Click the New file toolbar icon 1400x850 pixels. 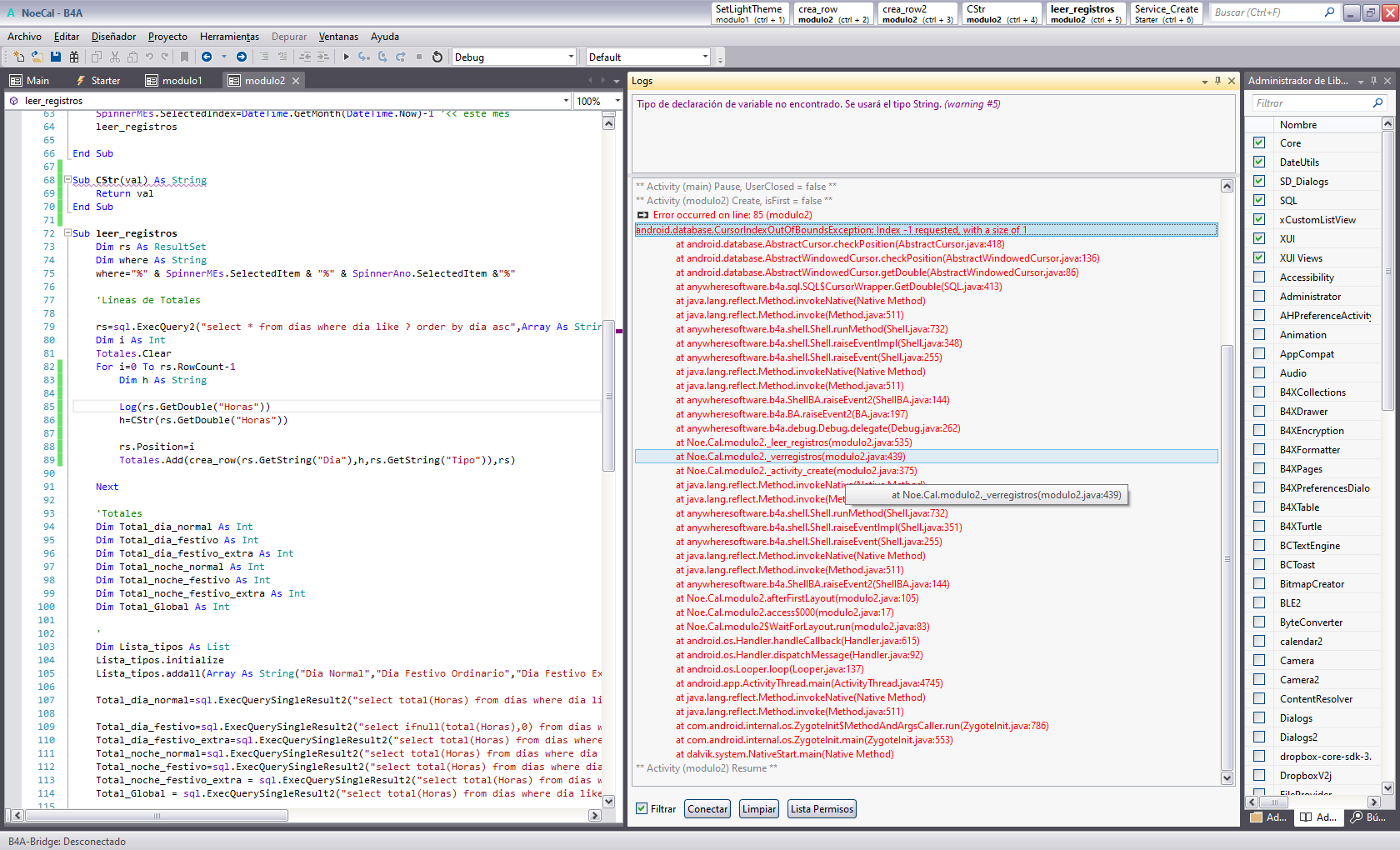click(18, 57)
